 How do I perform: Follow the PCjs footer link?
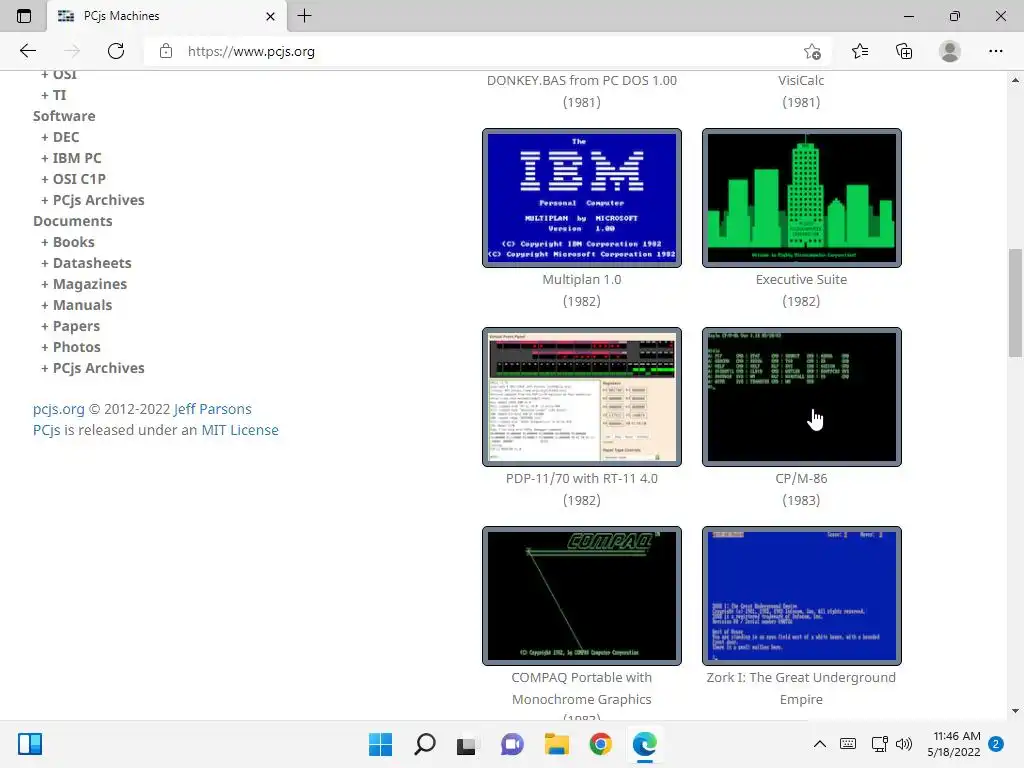pos(46,430)
